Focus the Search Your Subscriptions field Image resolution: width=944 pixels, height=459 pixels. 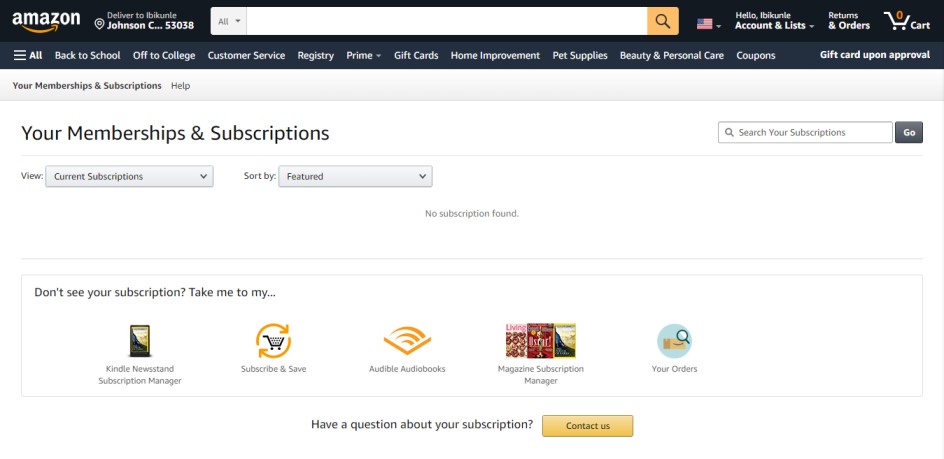[805, 133]
